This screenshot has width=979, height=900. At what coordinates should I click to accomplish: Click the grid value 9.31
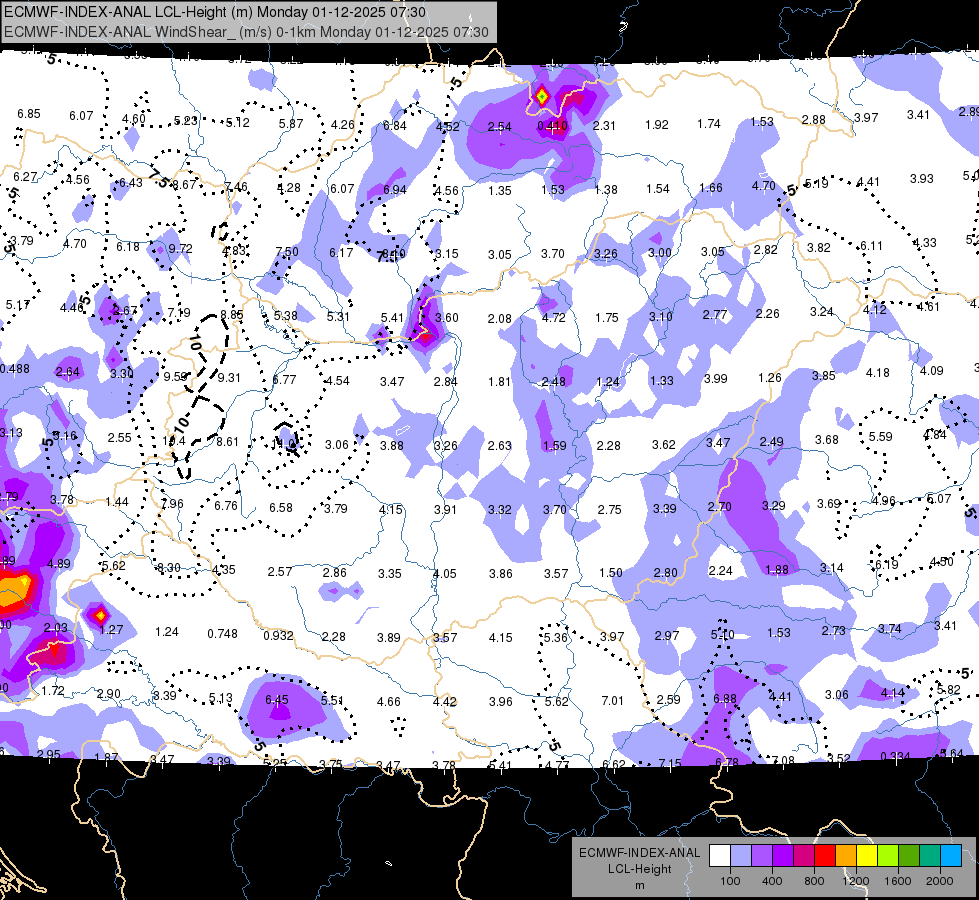[229, 377]
